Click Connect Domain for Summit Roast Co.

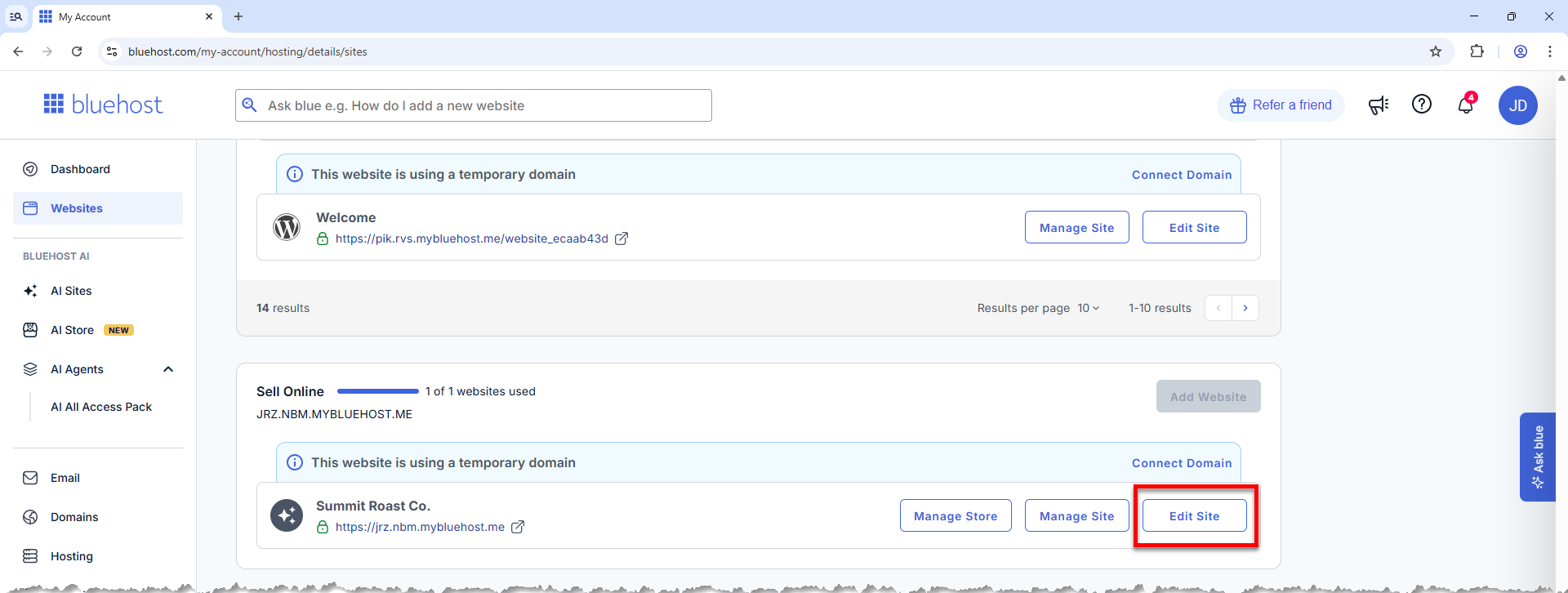point(1182,463)
